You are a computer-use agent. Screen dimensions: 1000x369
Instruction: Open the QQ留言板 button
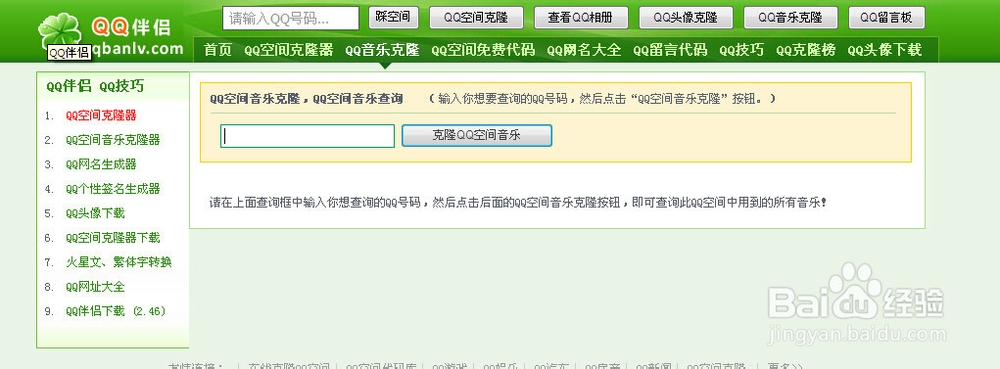(886, 18)
